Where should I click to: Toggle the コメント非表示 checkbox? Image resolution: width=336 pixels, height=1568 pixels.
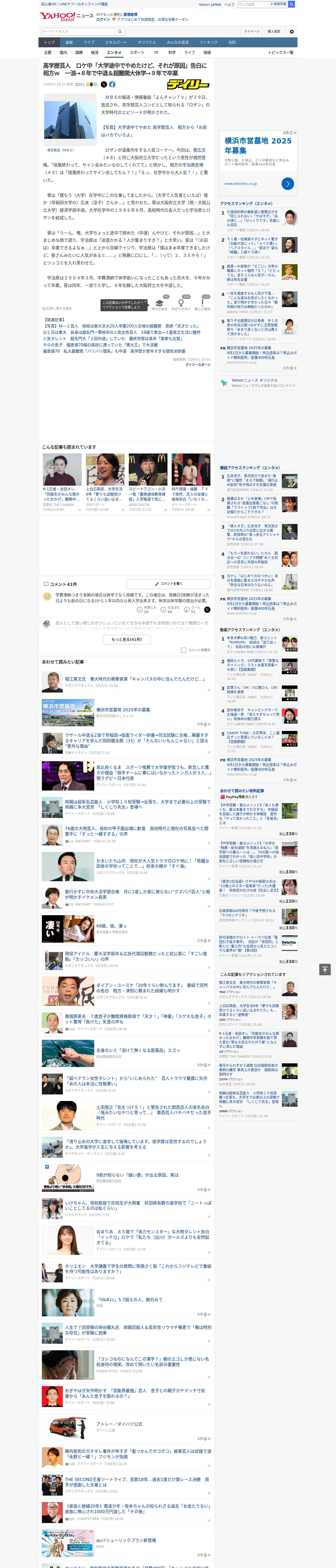pyautogui.click(x=183, y=650)
